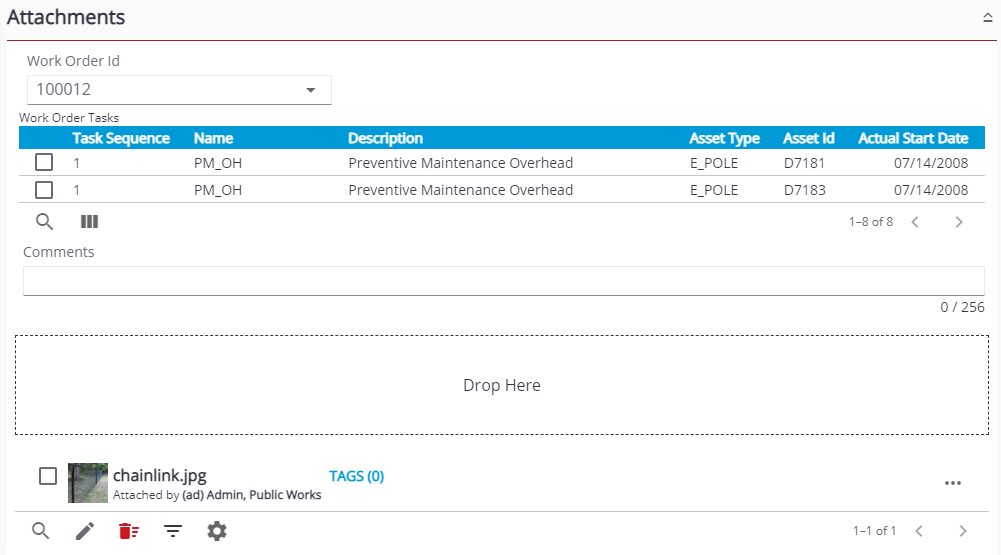The width and height of the screenshot is (1001, 555).
Task: Check the box for asset D7181 task
Action: coord(44,162)
